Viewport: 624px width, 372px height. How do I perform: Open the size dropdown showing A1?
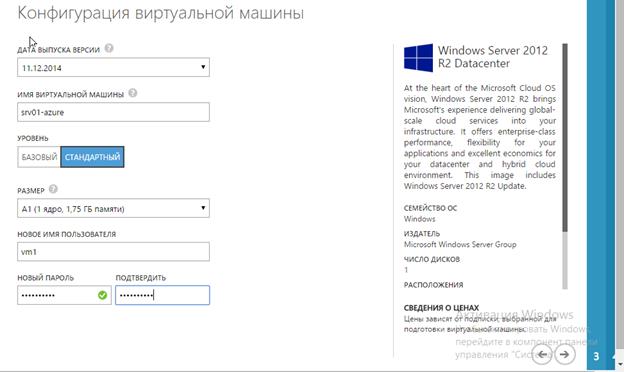tap(113, 208)
